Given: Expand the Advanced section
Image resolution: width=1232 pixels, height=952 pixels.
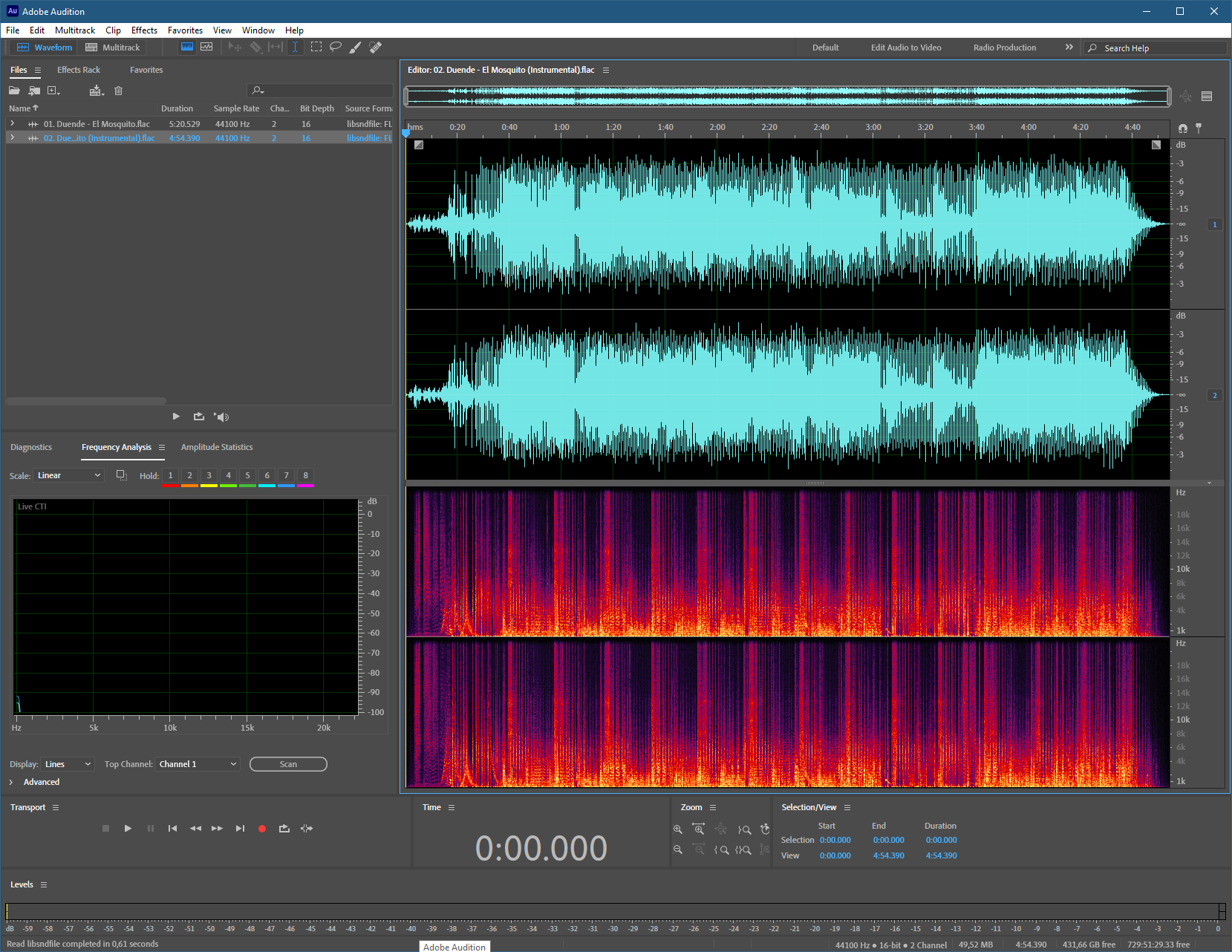Looking at the screenshot, I should [x=11, y=782].
